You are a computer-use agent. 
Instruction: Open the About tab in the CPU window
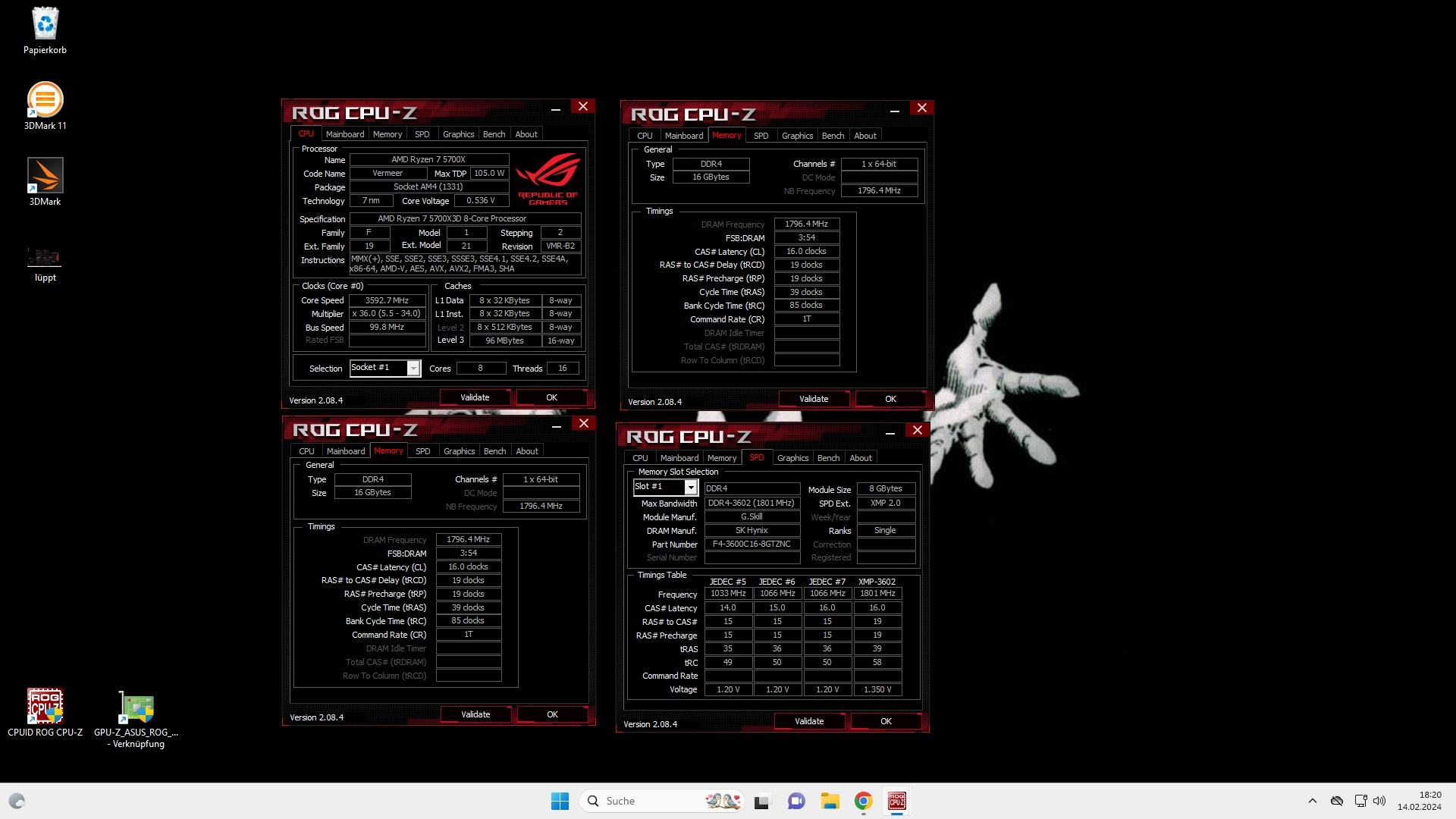[x=526, y=134]
